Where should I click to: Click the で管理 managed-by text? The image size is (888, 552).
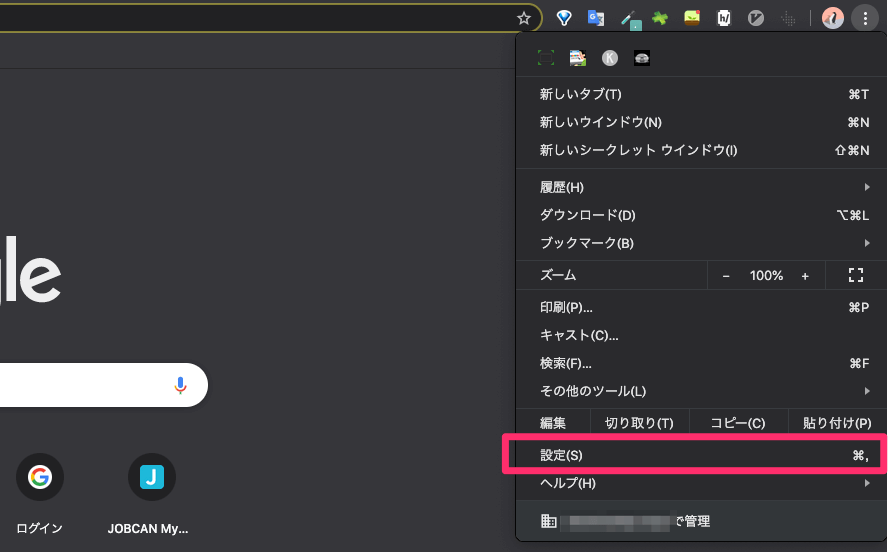pyautogui.click(x=693, y=521)
